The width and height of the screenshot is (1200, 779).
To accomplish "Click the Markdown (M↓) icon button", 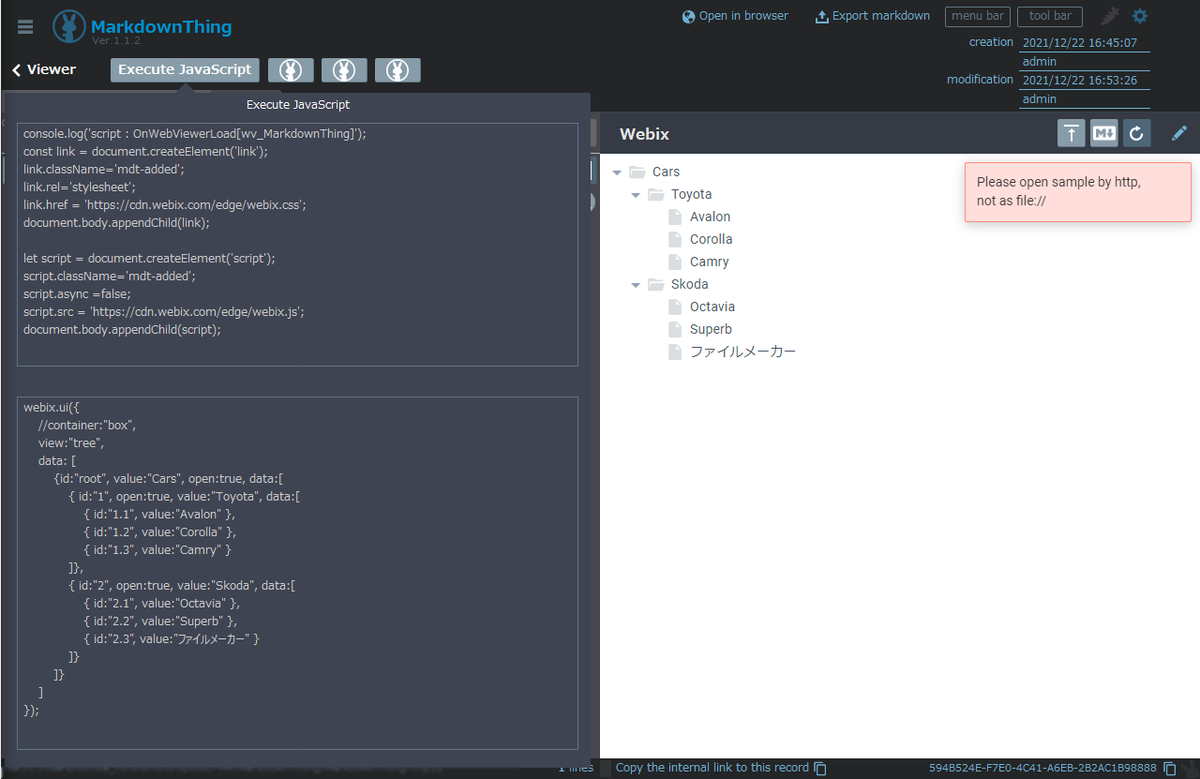I will [x=1104, y=133].
